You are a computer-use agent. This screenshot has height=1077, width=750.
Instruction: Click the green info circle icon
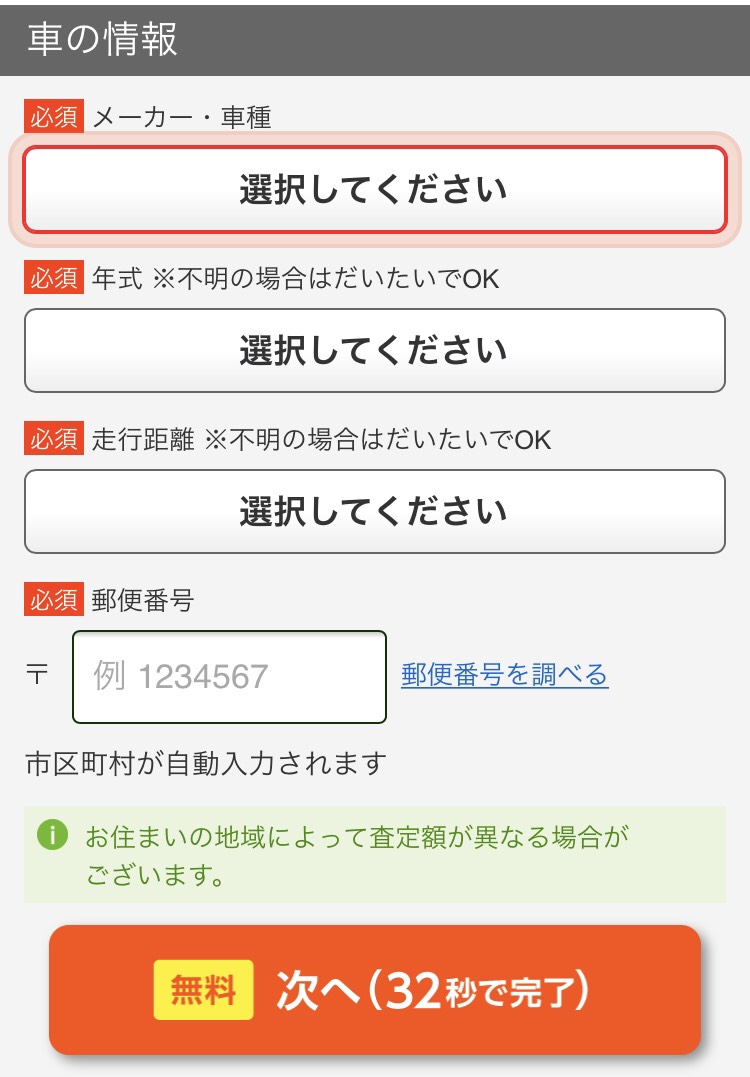(x=53, y=835)
